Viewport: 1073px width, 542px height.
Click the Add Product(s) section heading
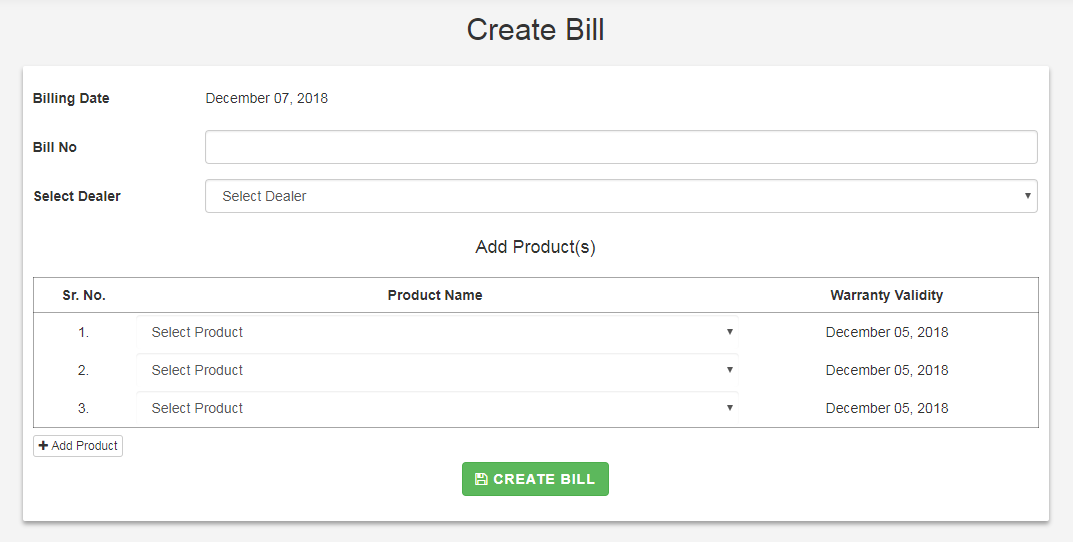(535, 247)
